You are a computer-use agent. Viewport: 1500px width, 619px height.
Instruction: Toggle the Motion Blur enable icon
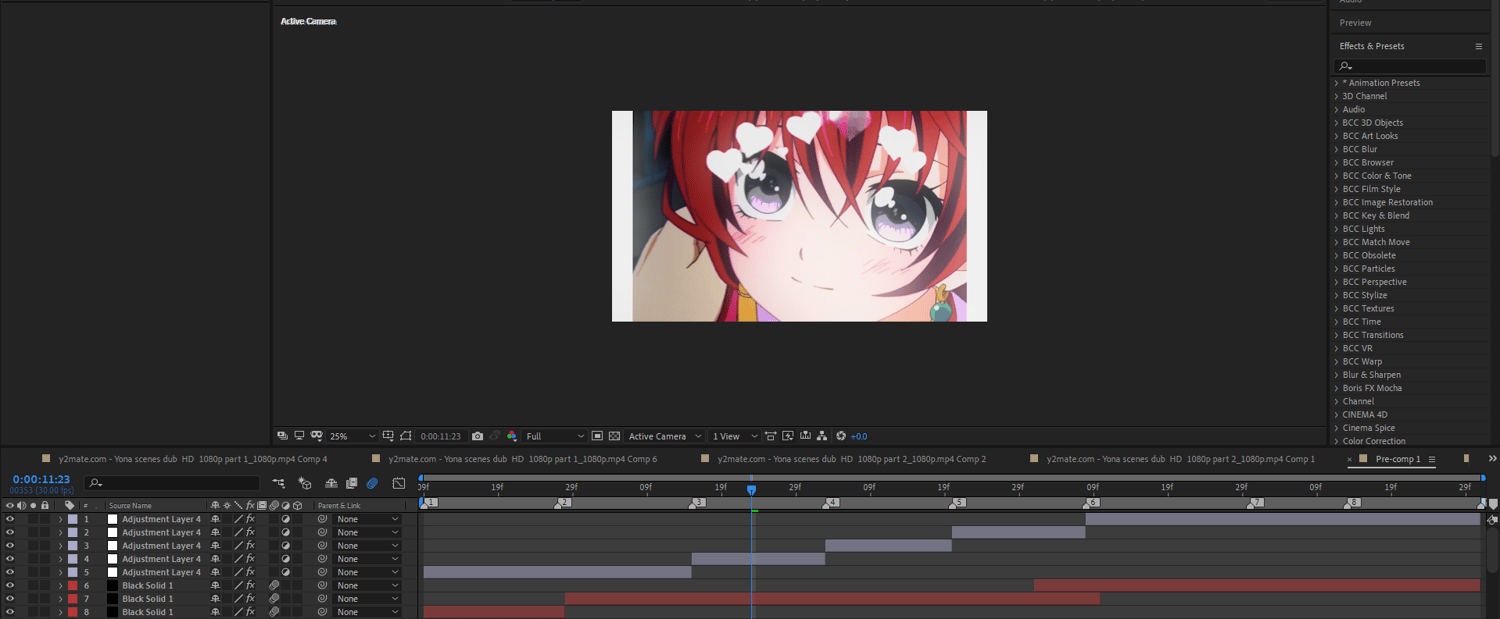(x=372, y=483)
